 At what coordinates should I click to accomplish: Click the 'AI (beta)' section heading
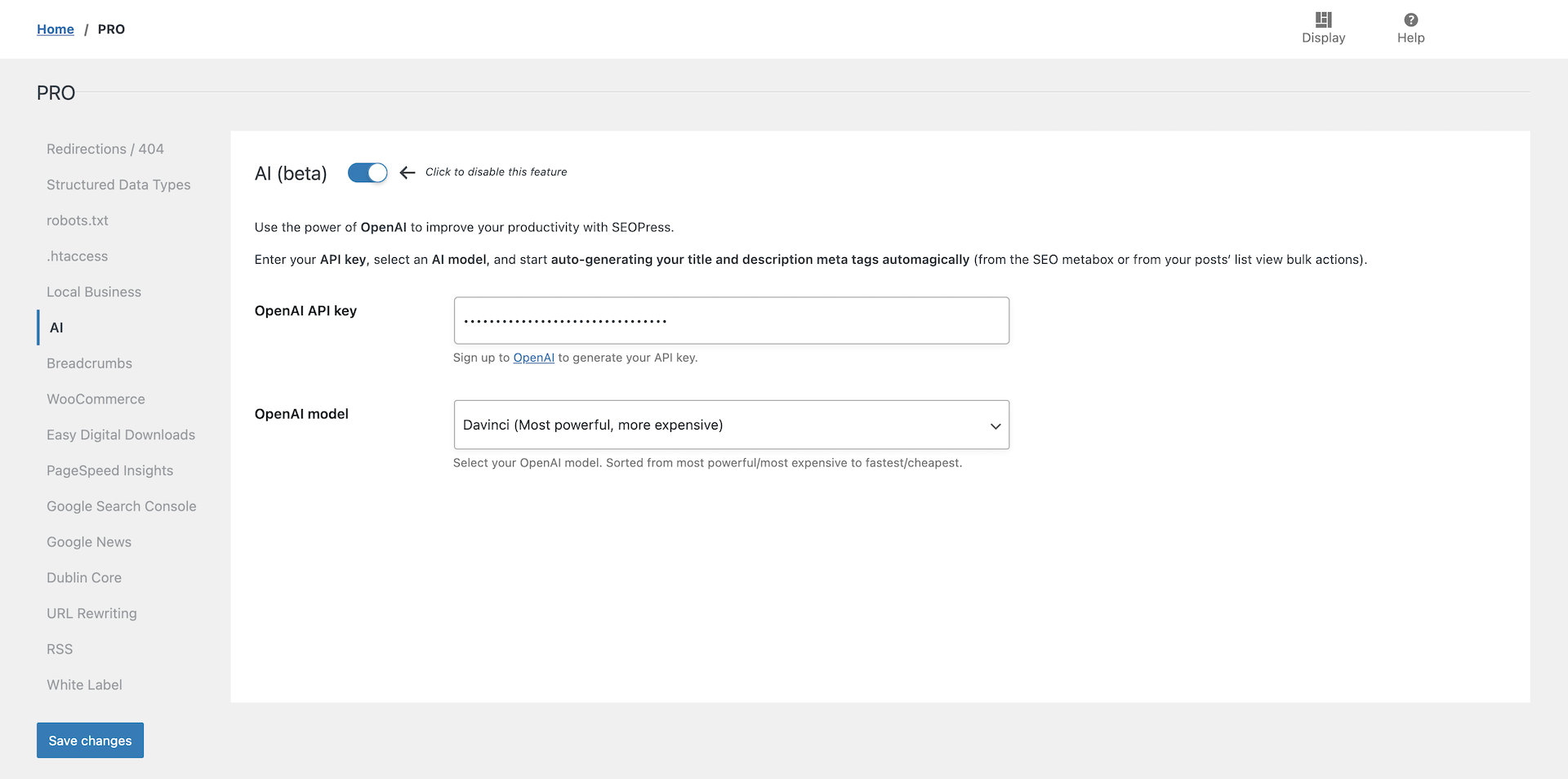point(291,173)
